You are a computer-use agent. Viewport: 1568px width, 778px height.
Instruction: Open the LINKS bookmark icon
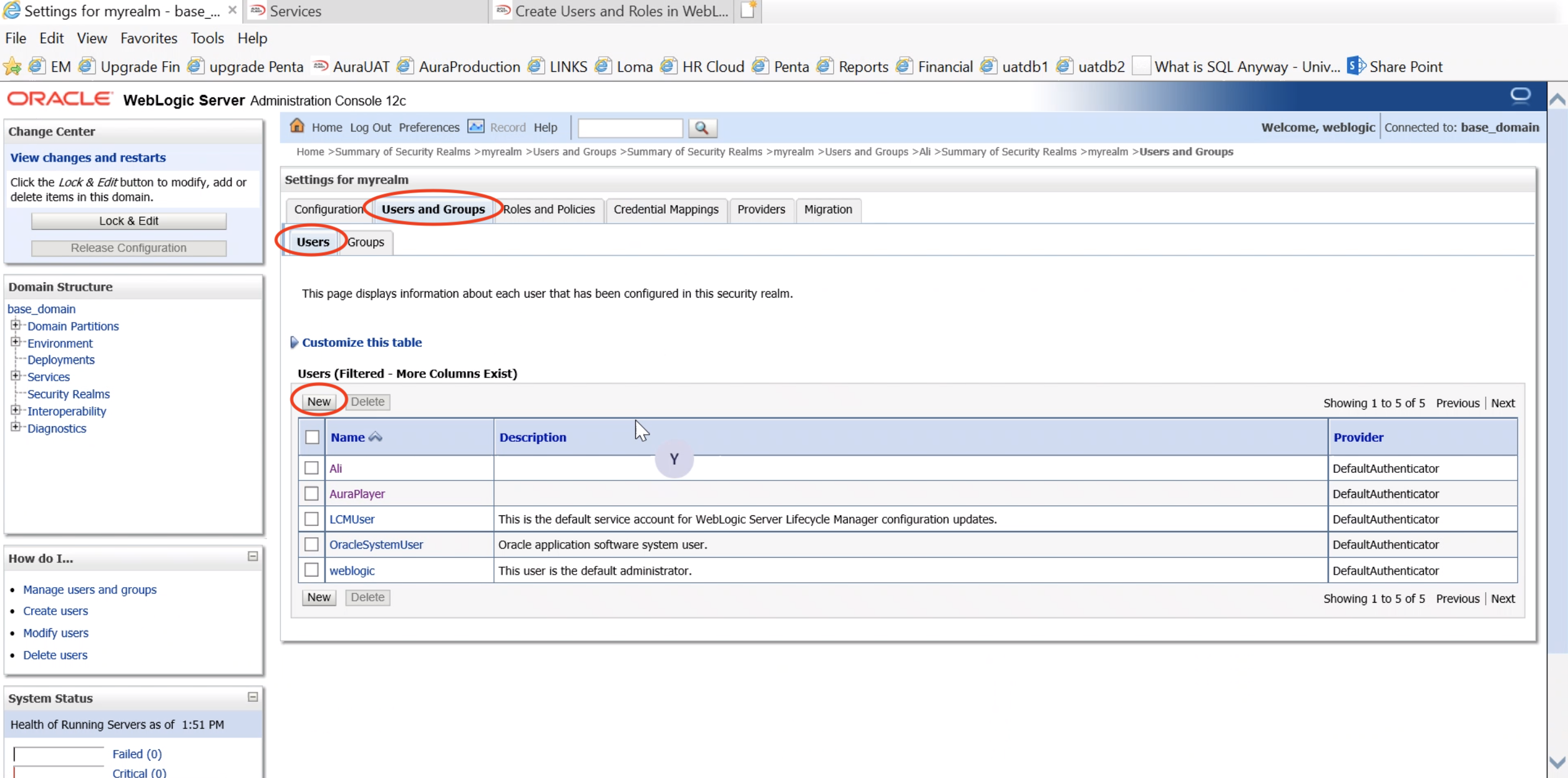pos(536,66)
